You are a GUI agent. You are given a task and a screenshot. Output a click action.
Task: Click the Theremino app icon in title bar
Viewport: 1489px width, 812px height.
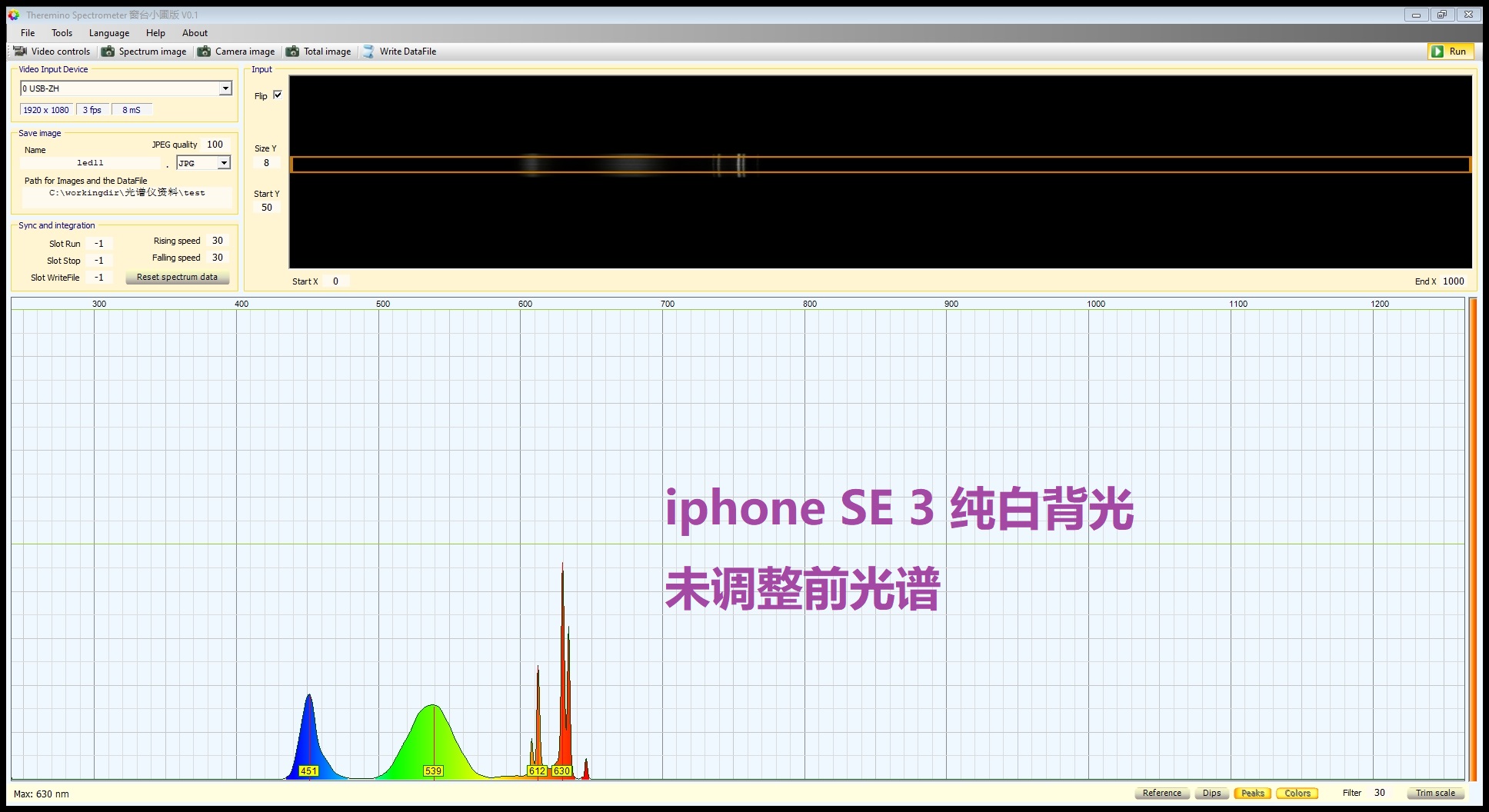tap(14, 15)
